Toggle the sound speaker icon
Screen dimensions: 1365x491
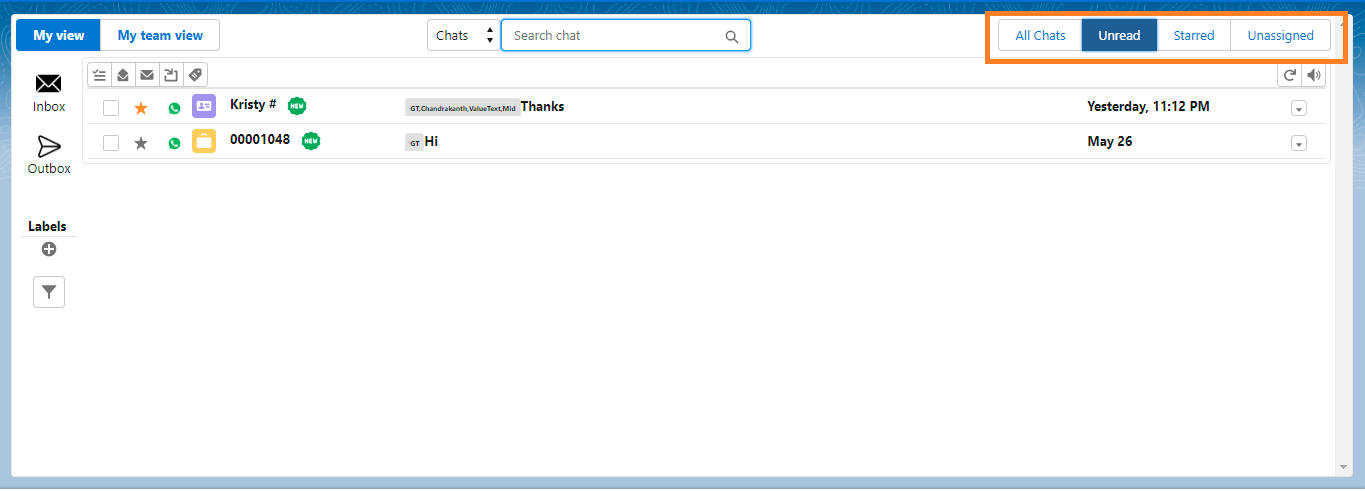click(x=1314, y=75)
